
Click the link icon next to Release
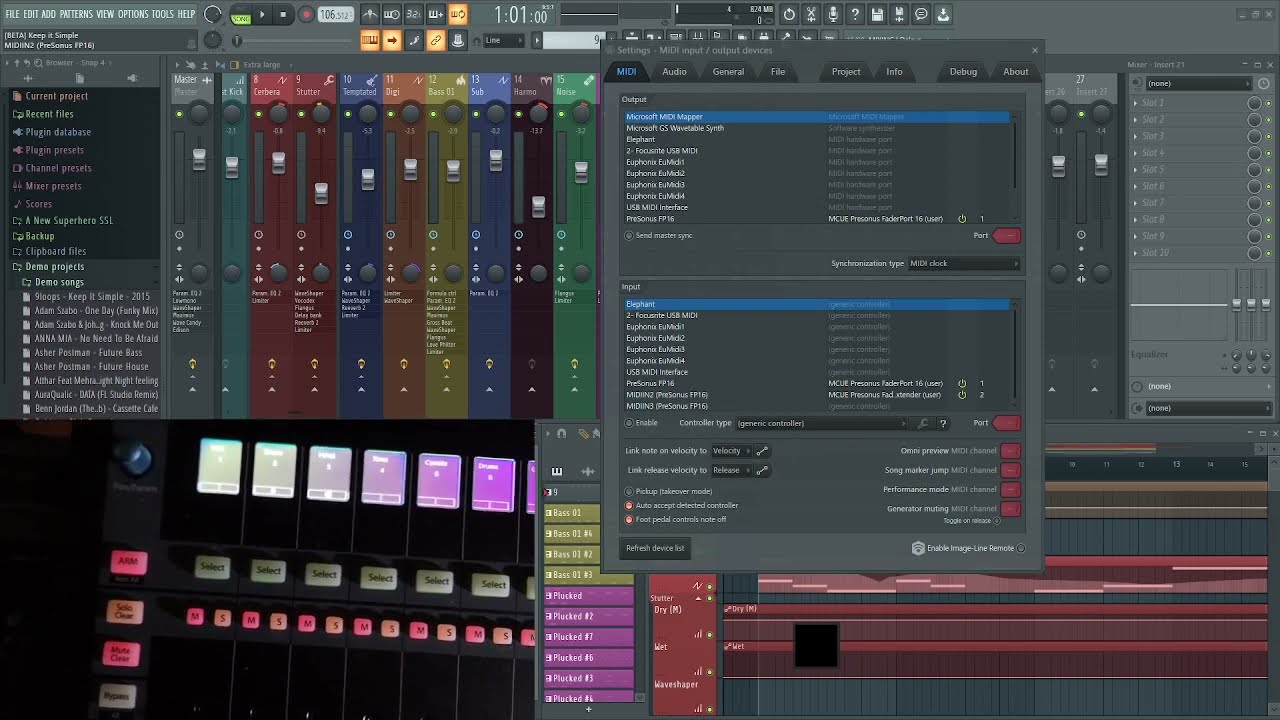pyautogui.click(x=762, y=470)
